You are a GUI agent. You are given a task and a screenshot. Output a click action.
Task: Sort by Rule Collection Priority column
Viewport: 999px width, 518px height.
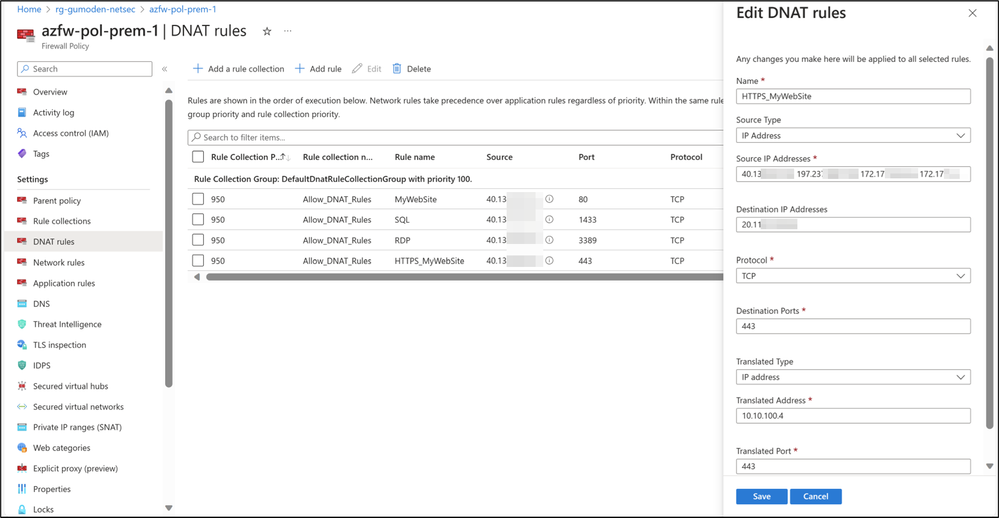click(x=250, y=157)
